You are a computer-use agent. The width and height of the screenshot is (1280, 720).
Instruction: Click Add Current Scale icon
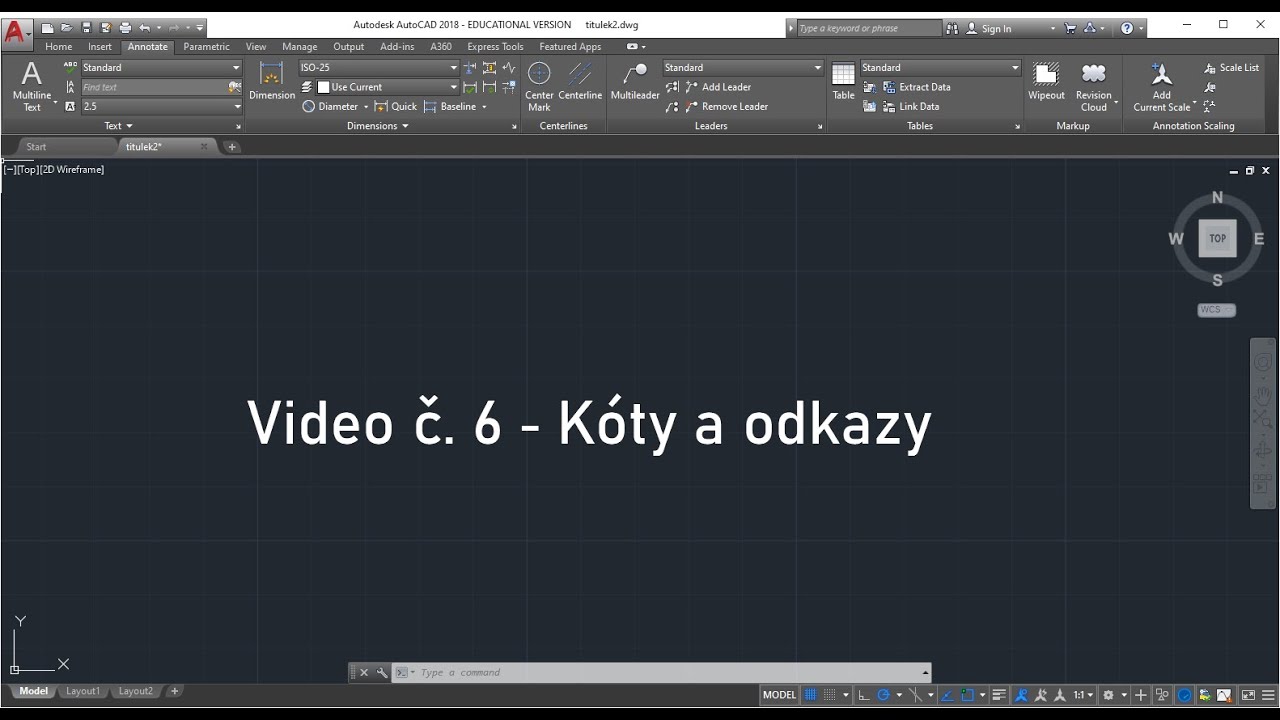tap(1162, 85)
